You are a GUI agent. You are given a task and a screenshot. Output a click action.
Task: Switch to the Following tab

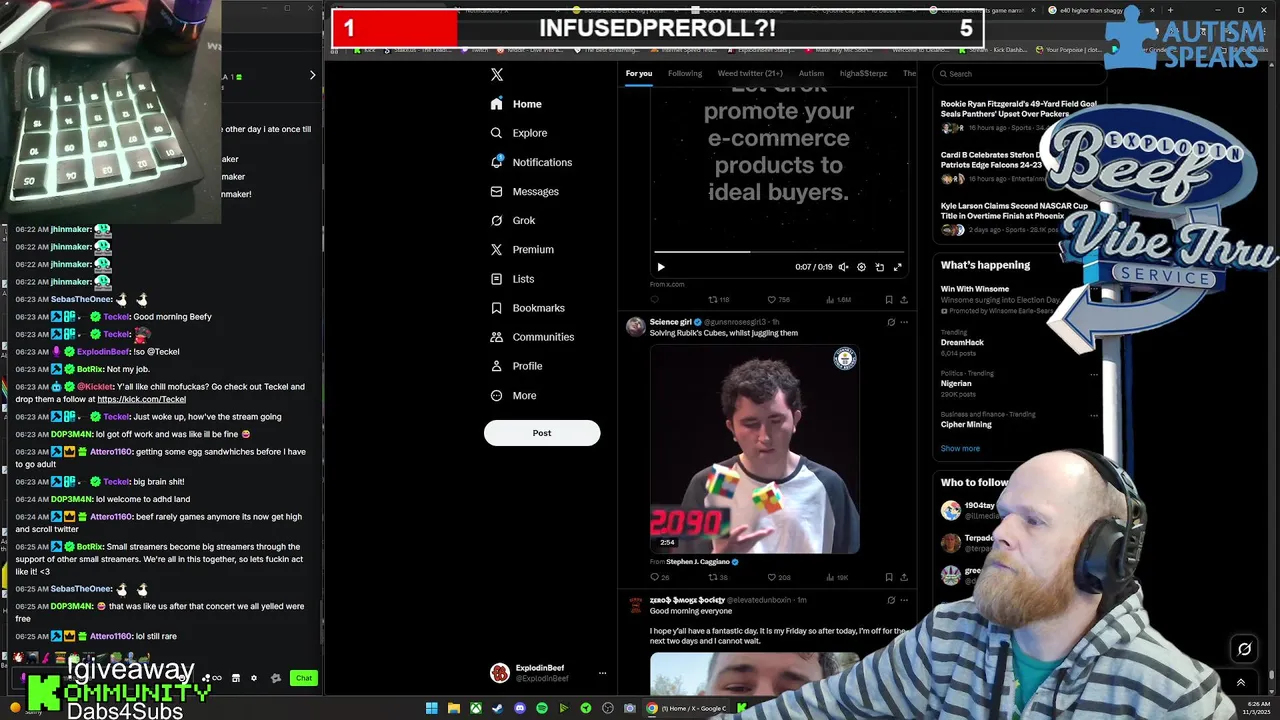[x=685, y=73]
